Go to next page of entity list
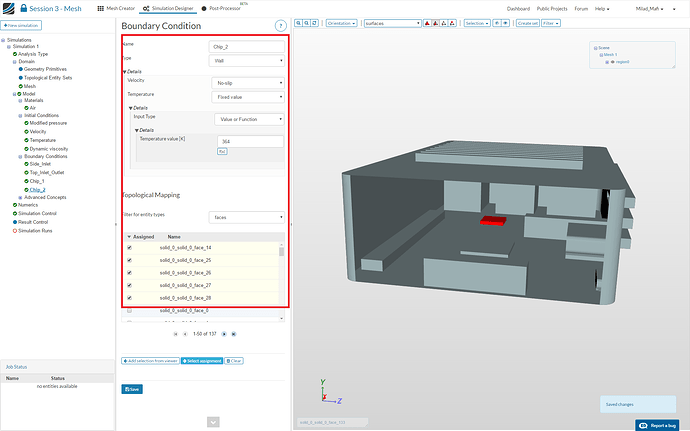 click(x=223, y=334)
